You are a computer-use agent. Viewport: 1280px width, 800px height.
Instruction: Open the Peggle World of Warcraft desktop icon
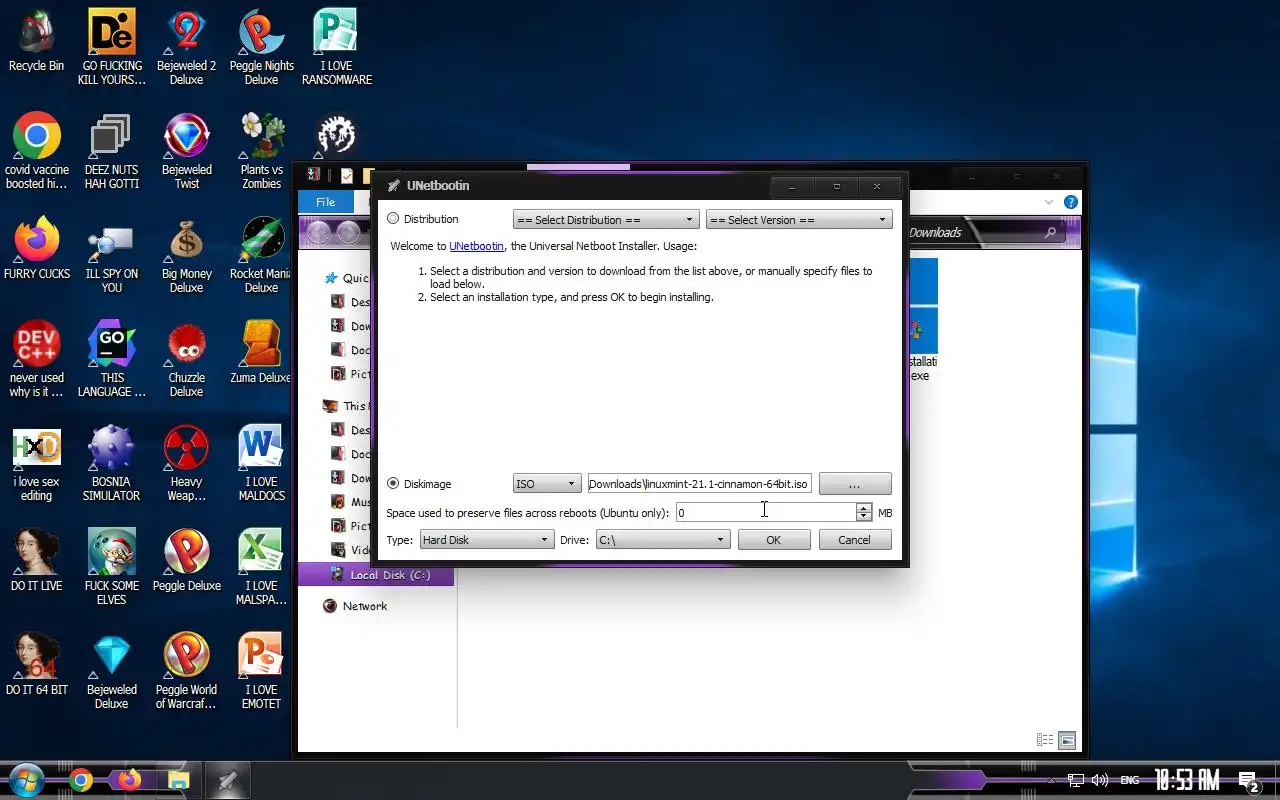pyautogui.click(x=186, y=671)
